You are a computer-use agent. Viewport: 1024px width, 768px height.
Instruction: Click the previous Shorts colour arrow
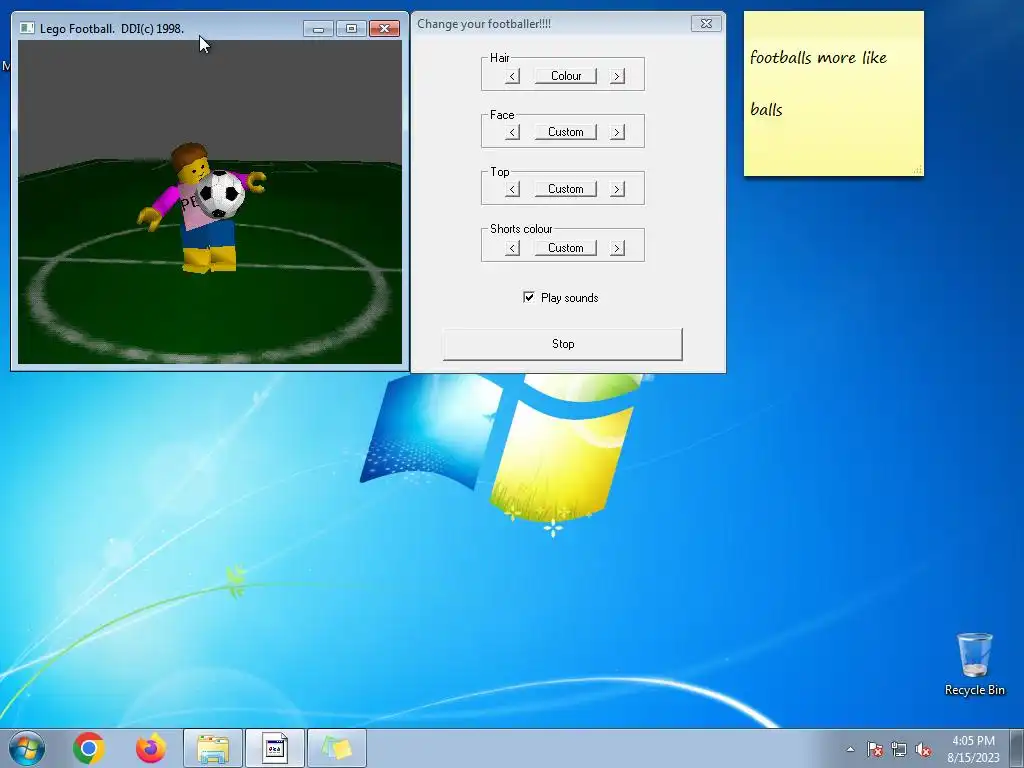(513, 248)
